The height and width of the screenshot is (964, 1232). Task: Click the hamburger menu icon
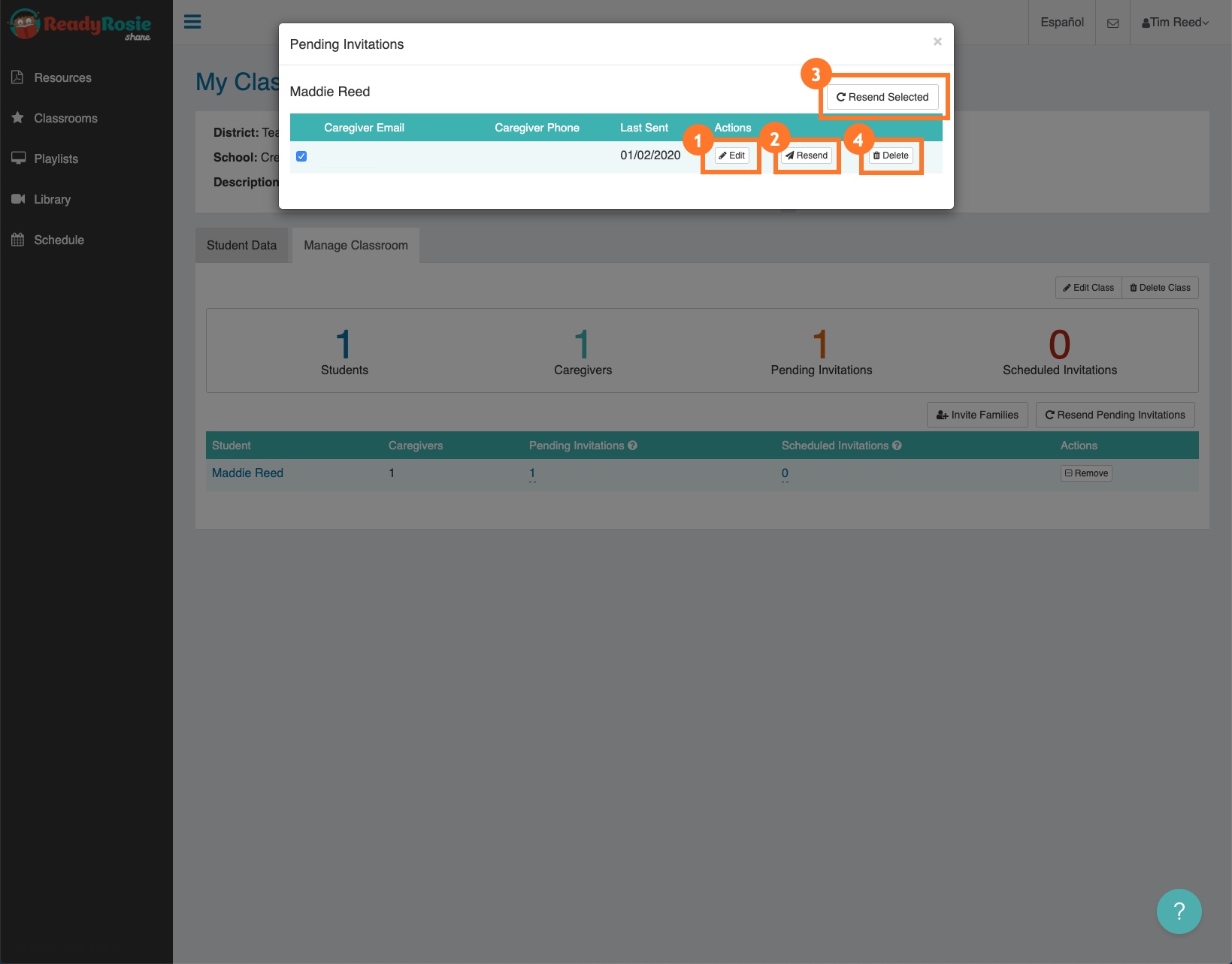(192, 22)
